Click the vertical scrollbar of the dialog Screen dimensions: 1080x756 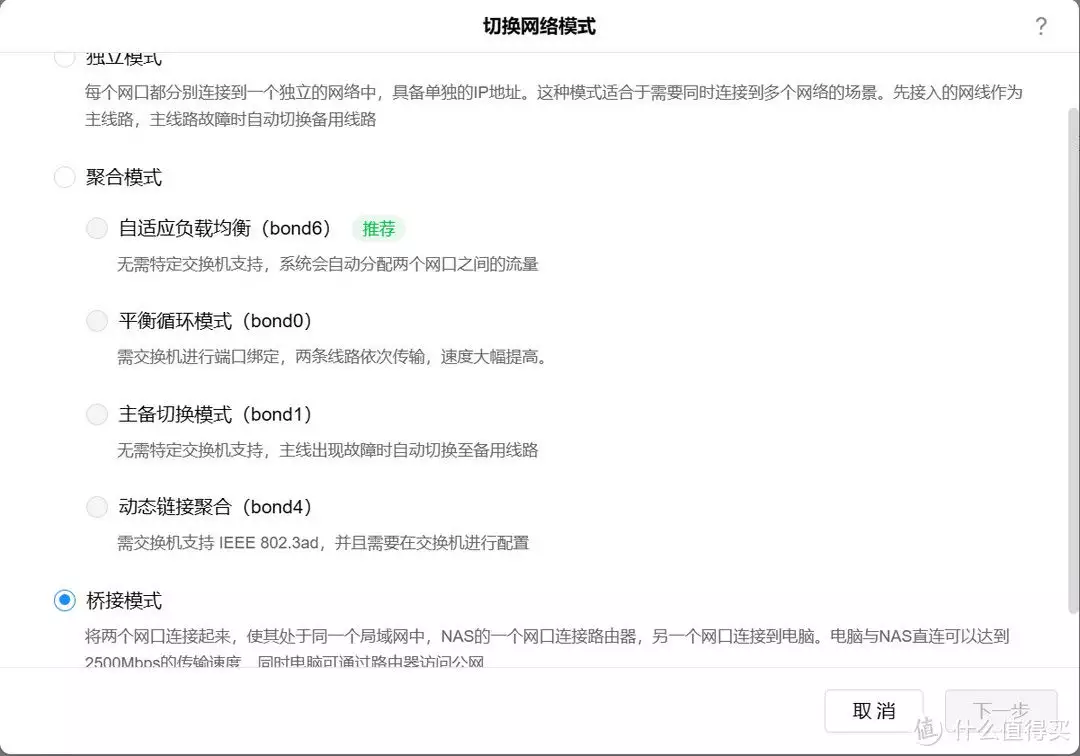(x=1072, y=360)
